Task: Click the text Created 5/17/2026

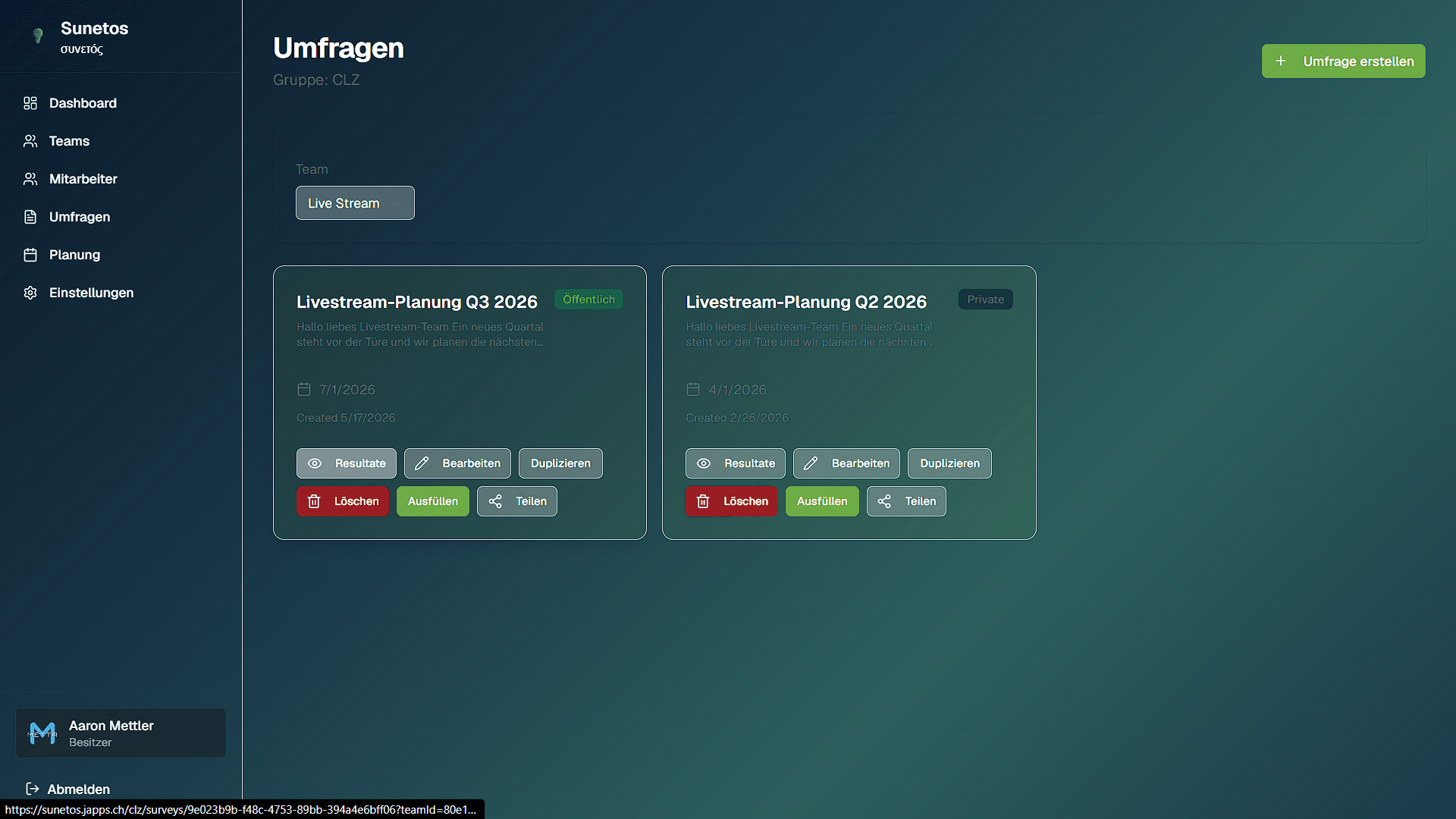Action: point(346,418)
